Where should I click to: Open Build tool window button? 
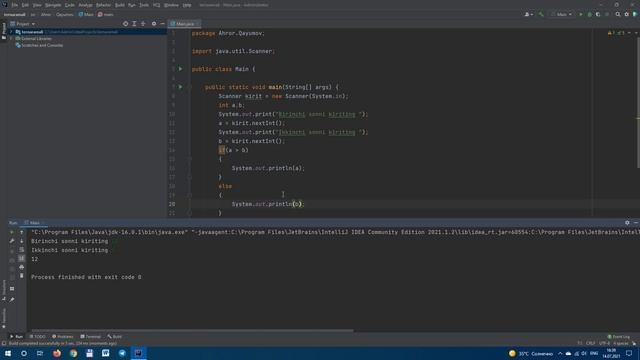pos(115,337)
